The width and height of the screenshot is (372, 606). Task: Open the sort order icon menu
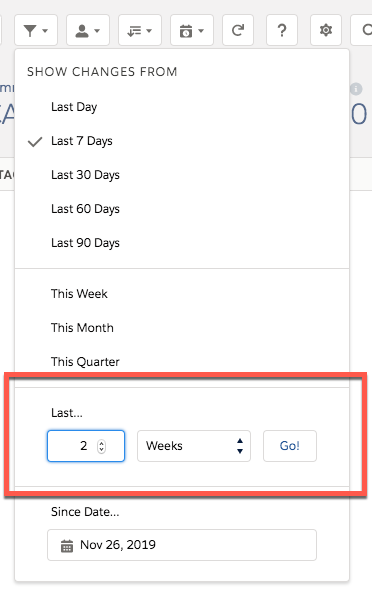click(140, 30)
